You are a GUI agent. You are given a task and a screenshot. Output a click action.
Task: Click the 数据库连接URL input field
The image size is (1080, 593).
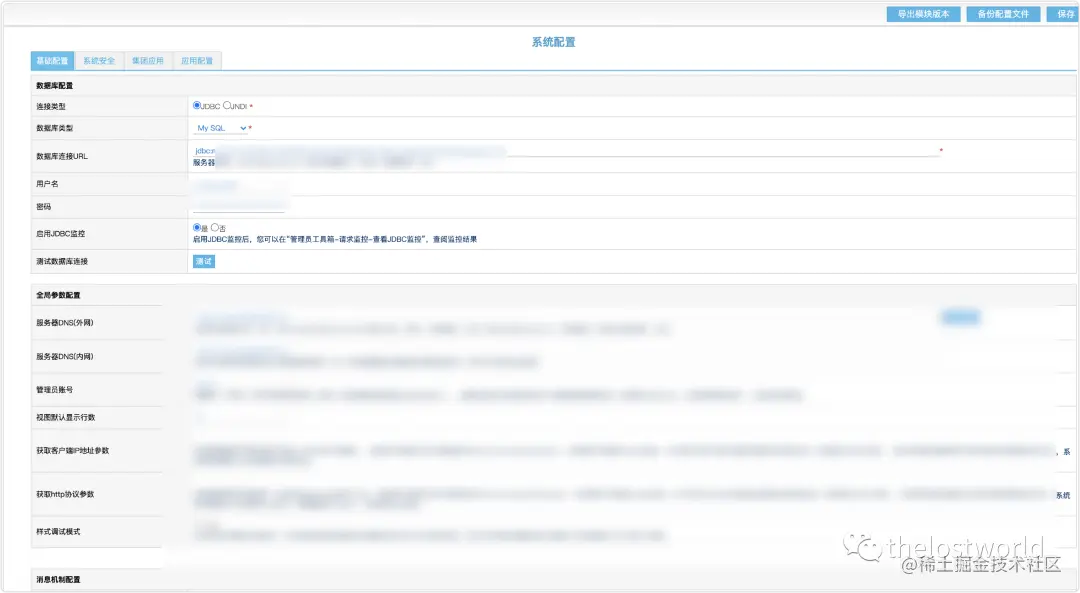point(565,150)
